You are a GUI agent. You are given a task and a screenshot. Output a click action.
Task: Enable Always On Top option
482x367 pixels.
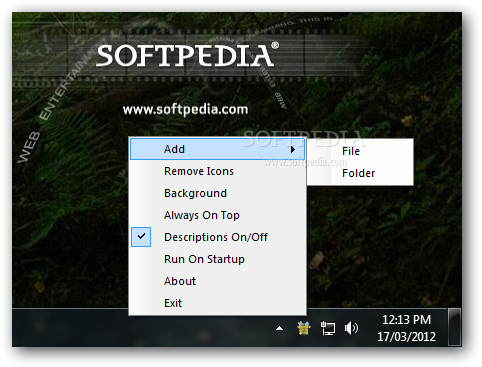pos(217,215)
